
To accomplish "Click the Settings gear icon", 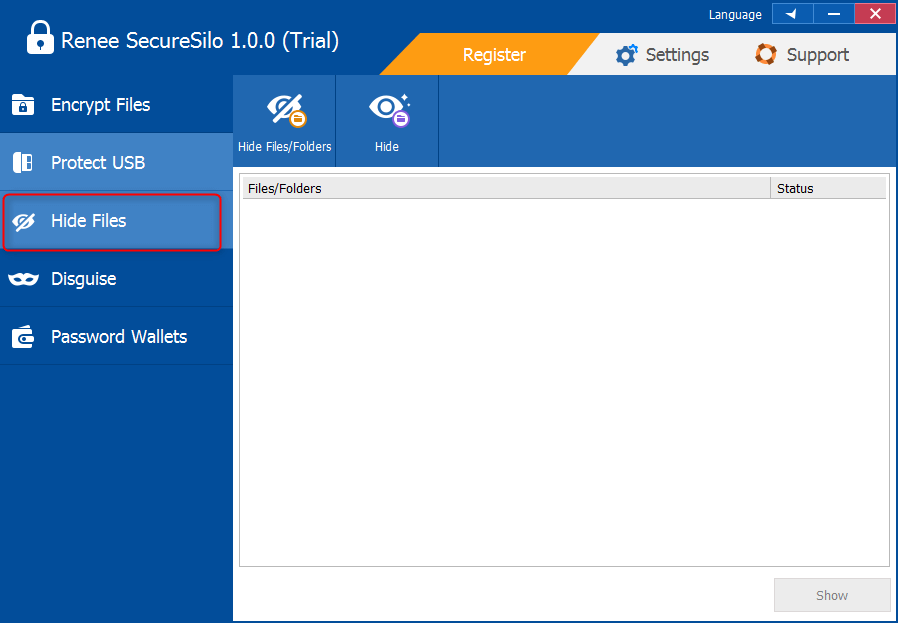I will tap(626, 55).
